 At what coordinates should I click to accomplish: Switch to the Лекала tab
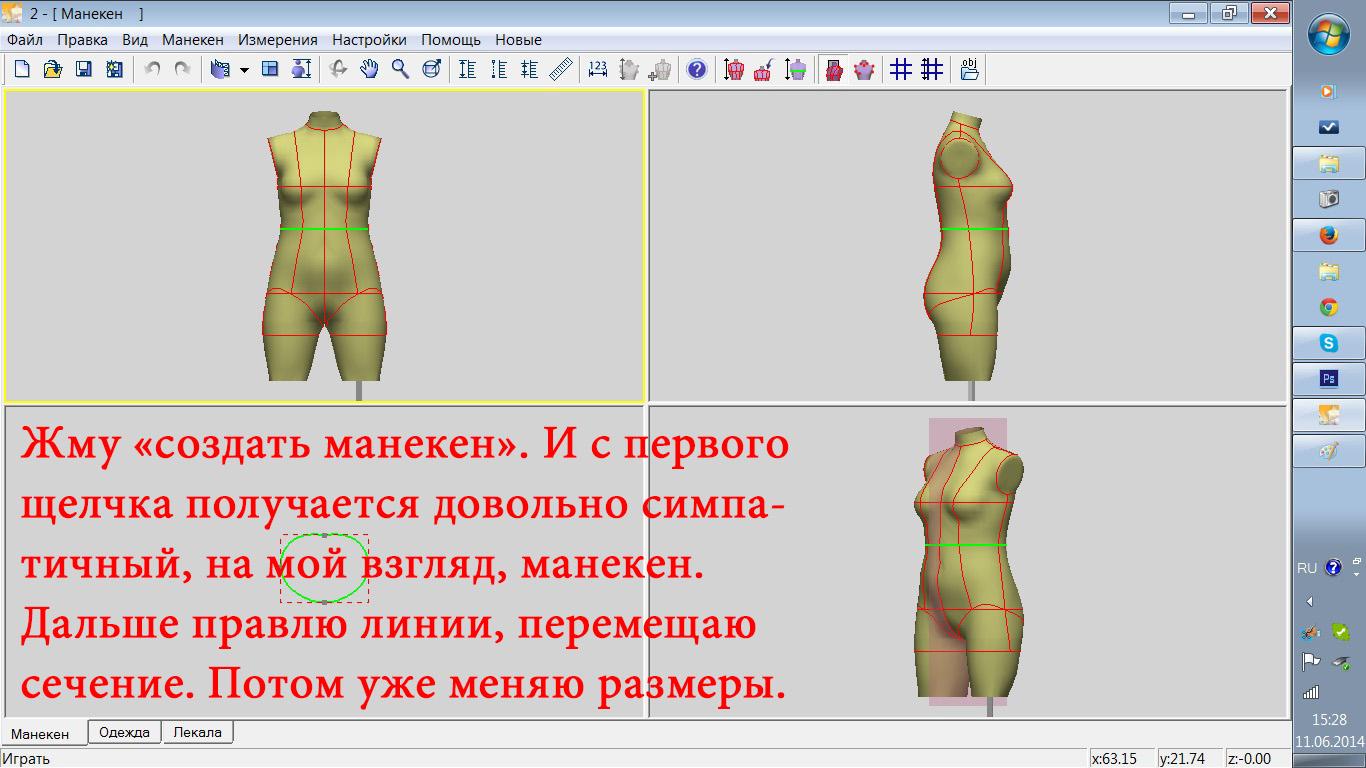198,732
